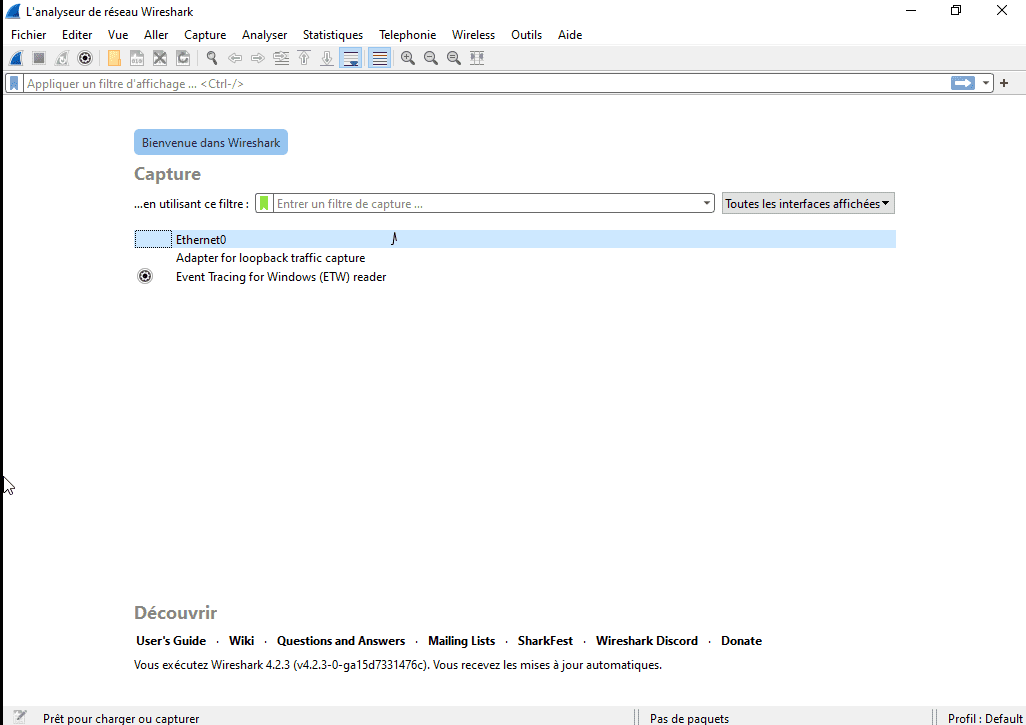Click Pas de paquets status text
This screenshot has width=1026, height=725.
pyautogui.click(x=689, y=718)
